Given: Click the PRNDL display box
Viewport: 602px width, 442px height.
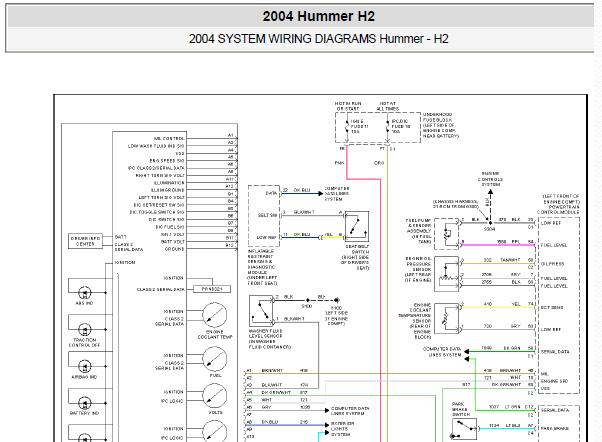Looking at the screenshot, I should pyautogui.click(x=212, y=289).
